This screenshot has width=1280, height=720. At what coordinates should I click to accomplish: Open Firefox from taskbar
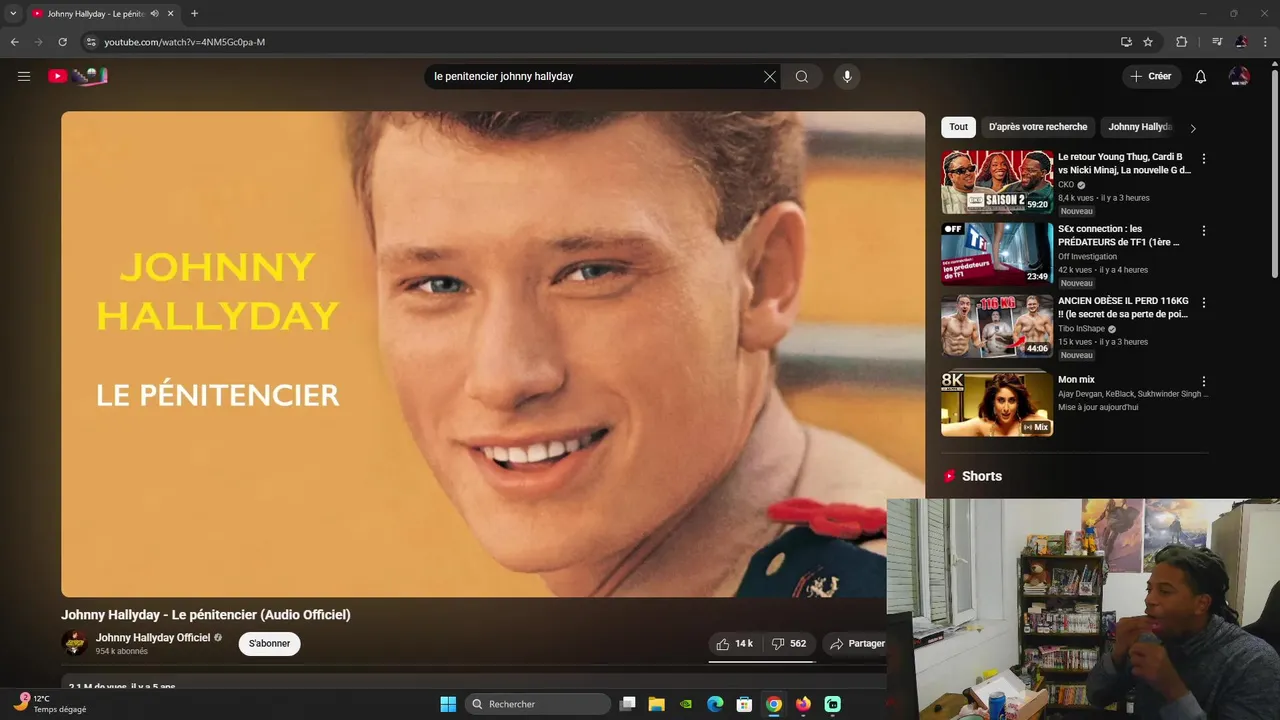click(803, 704)
